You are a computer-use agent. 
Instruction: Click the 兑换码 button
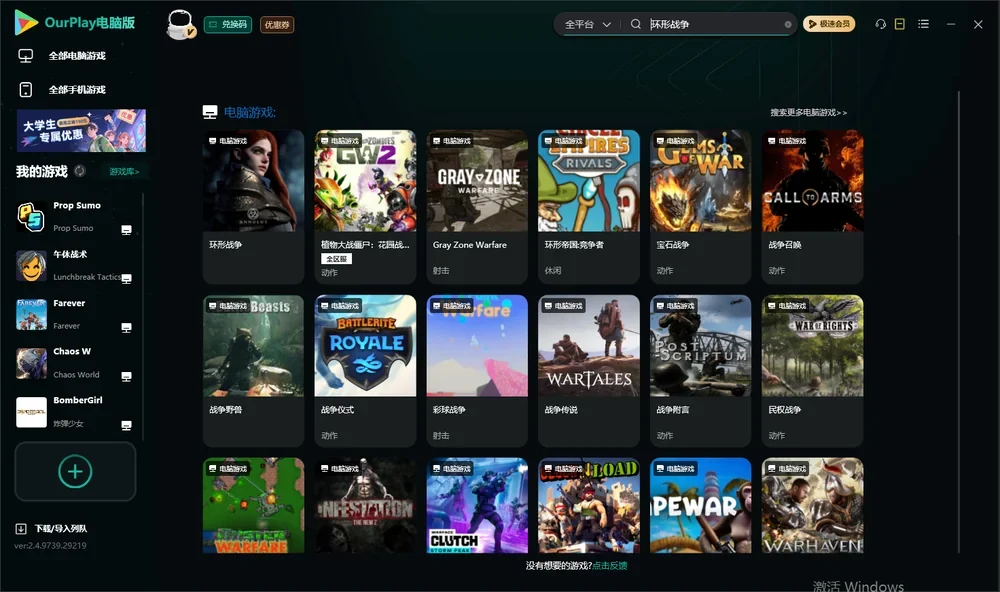click(228, 24)
